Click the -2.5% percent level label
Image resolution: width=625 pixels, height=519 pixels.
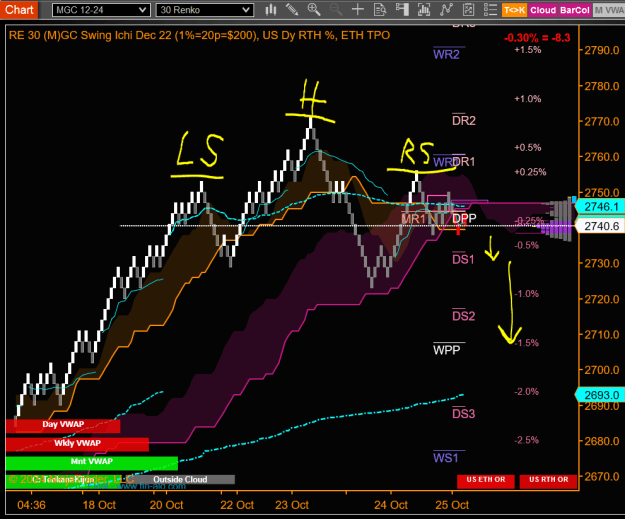coord(527,440)
